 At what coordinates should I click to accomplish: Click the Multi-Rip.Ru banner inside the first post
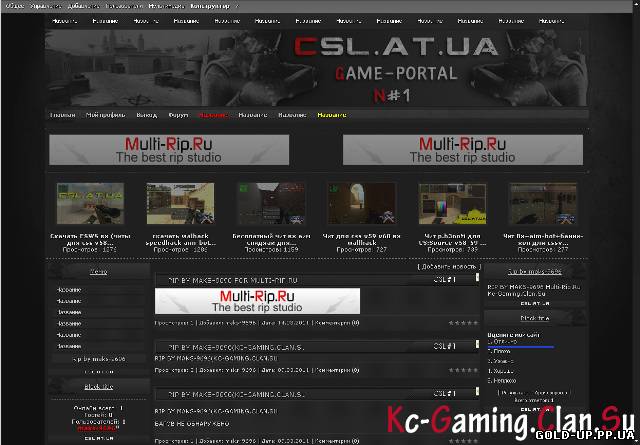(257, 301)
